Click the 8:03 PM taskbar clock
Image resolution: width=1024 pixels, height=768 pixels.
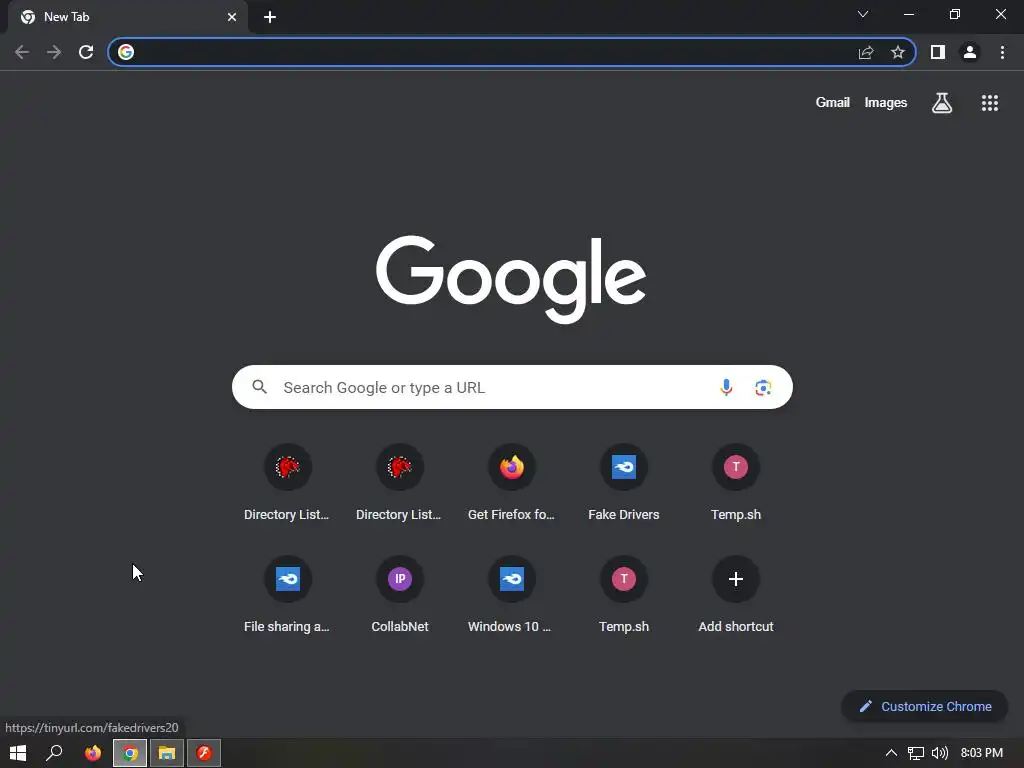pyautogui.click(x=982, y=753)
